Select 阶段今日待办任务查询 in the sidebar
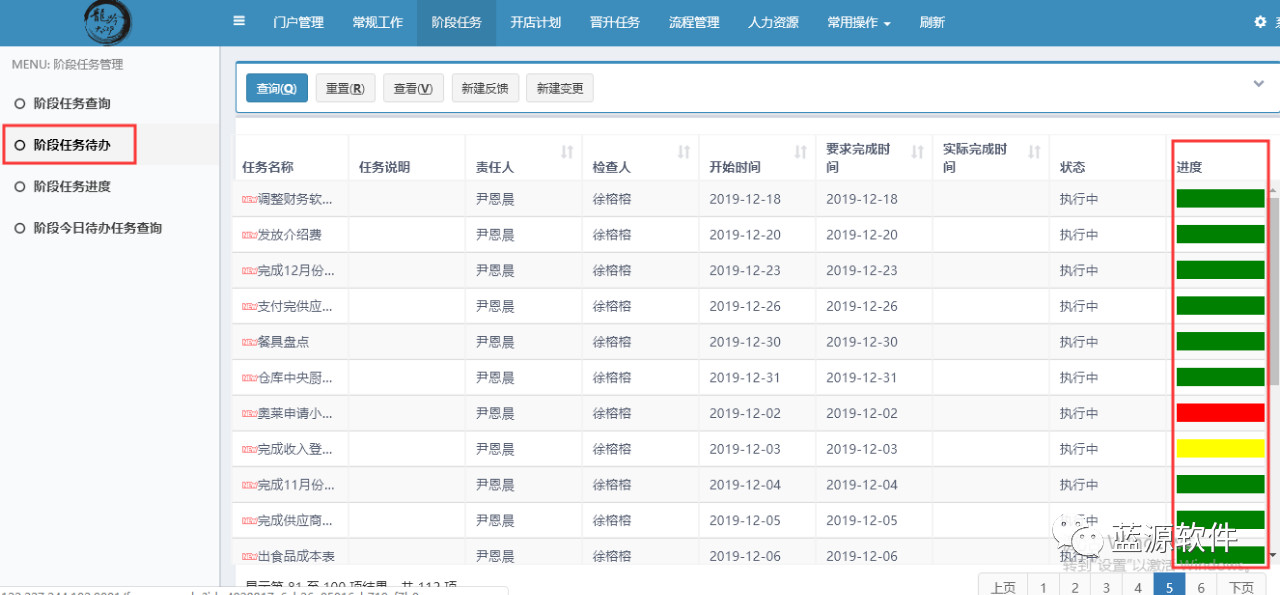Screen dimensions: 1280x595 97,228
